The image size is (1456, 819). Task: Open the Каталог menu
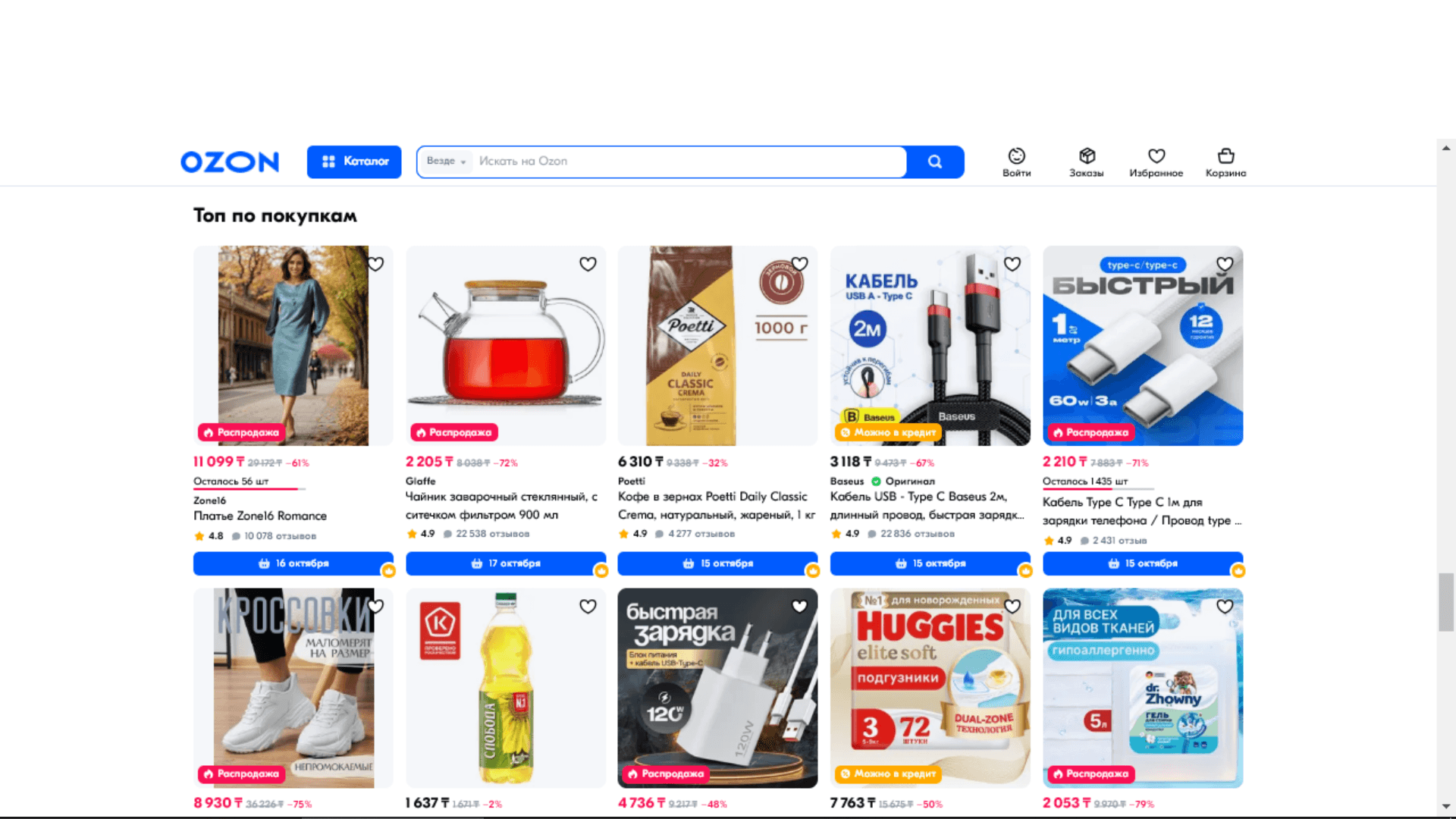[354, 162]
